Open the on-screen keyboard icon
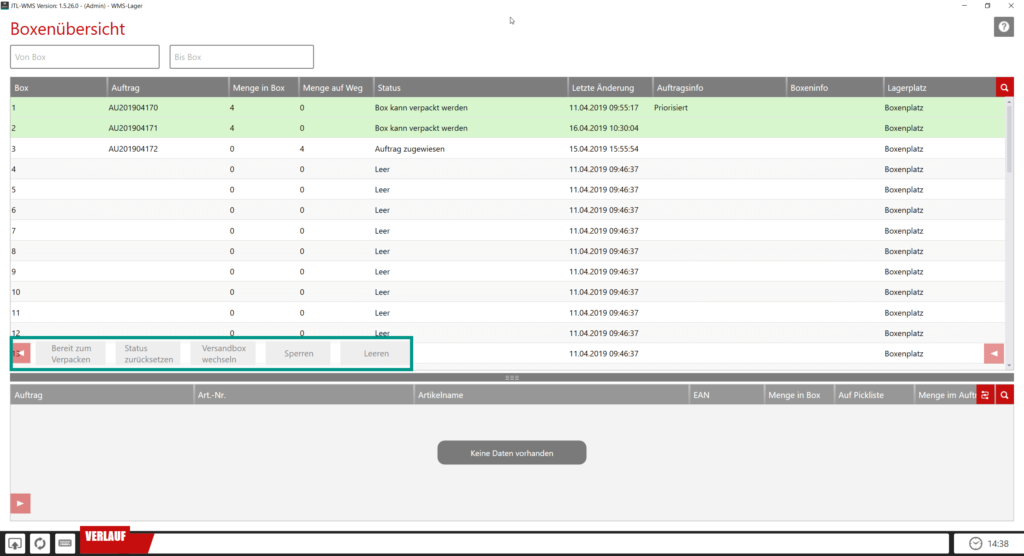The height and width of the screenshot is (556, 1024). (65, 543)
